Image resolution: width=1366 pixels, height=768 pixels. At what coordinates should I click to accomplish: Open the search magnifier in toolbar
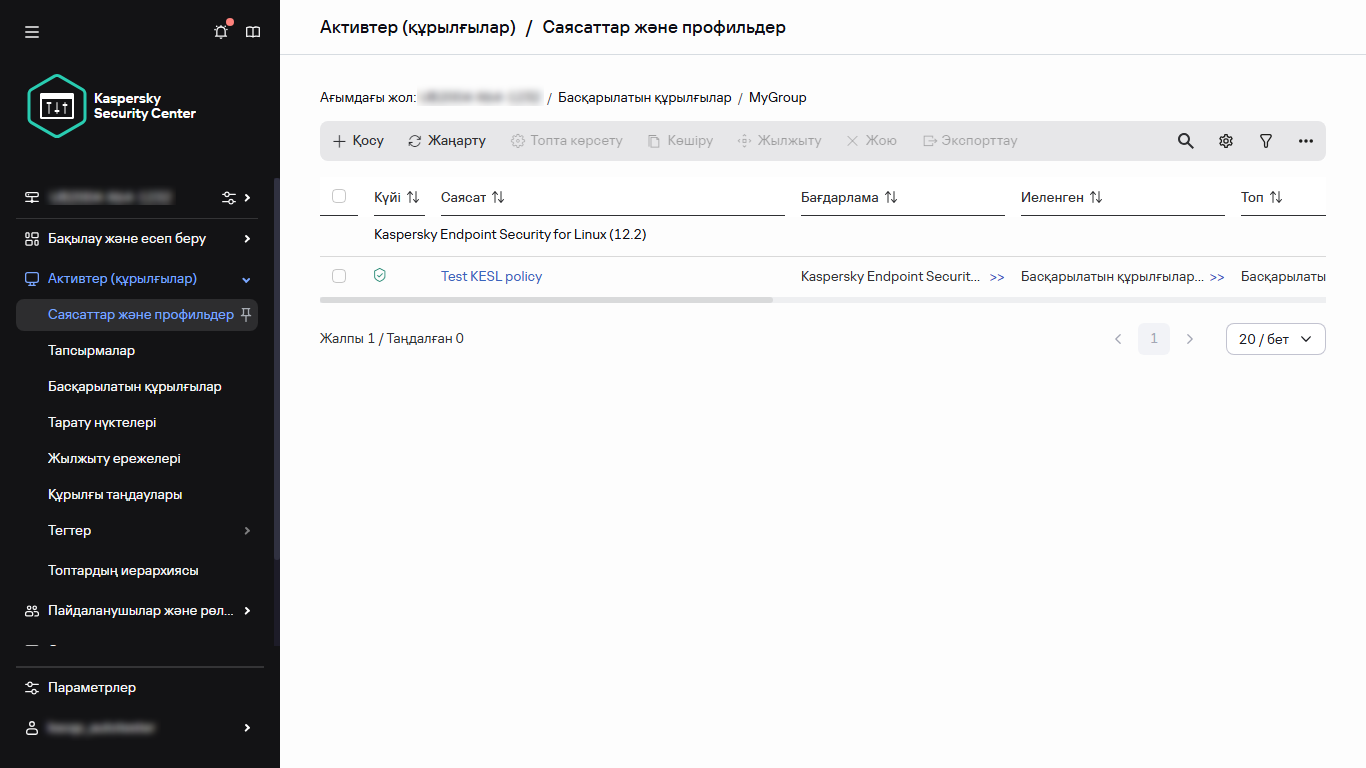1185,141
